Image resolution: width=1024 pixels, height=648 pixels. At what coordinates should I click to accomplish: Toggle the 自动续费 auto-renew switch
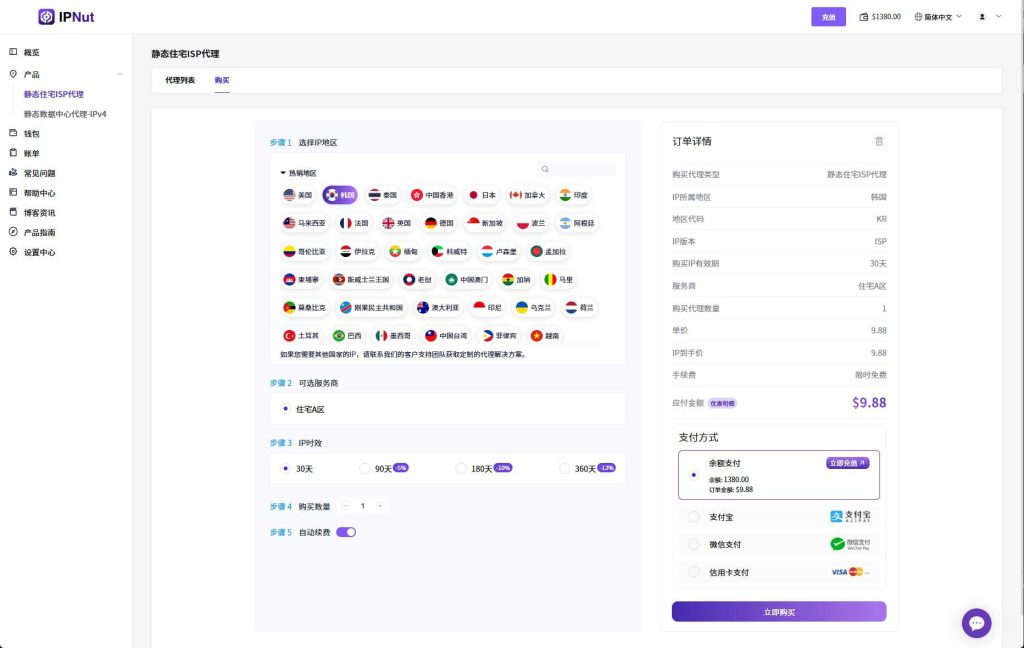(x=346, y=532)
